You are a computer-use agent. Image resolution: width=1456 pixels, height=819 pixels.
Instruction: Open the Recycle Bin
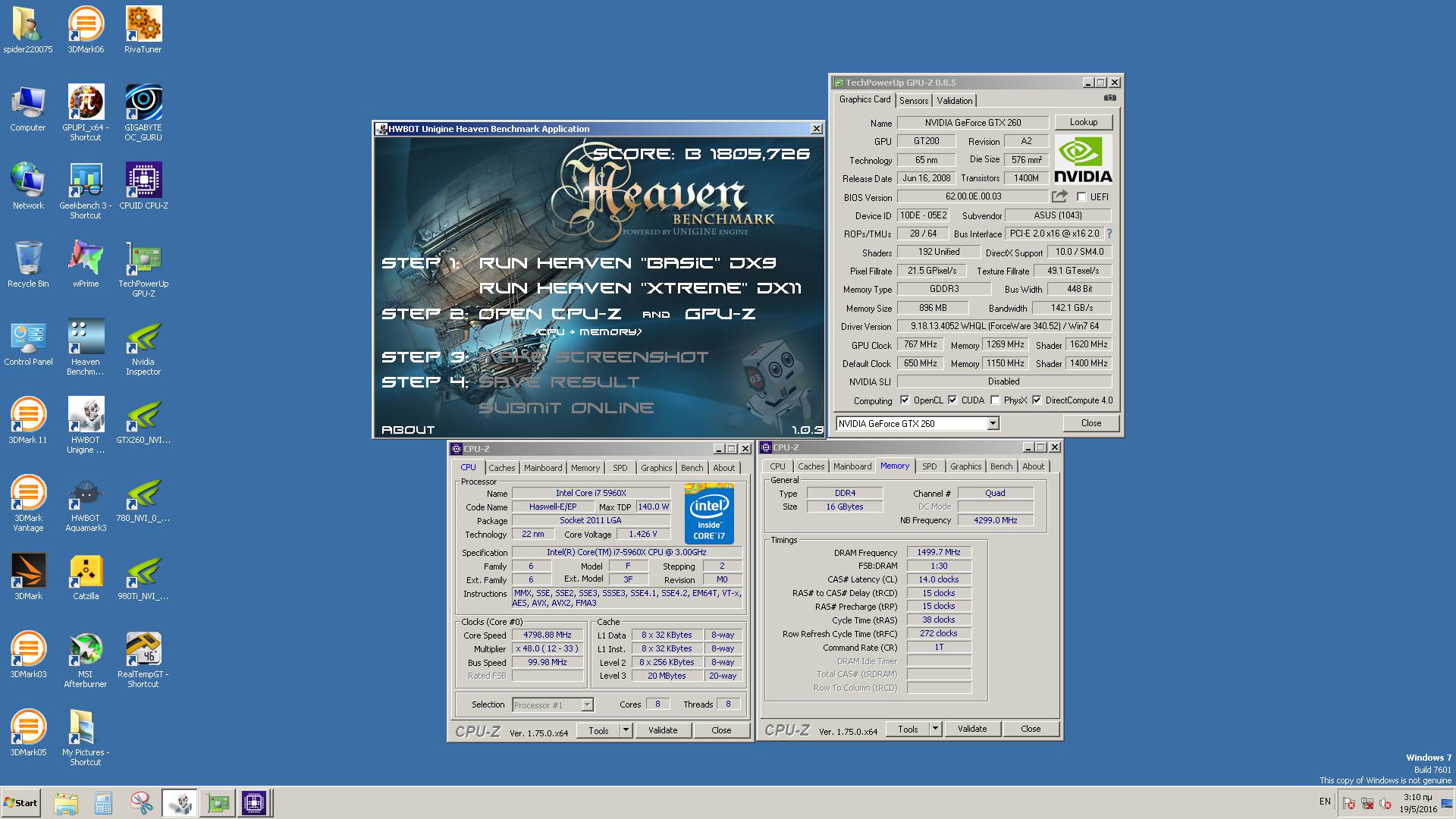28,265
